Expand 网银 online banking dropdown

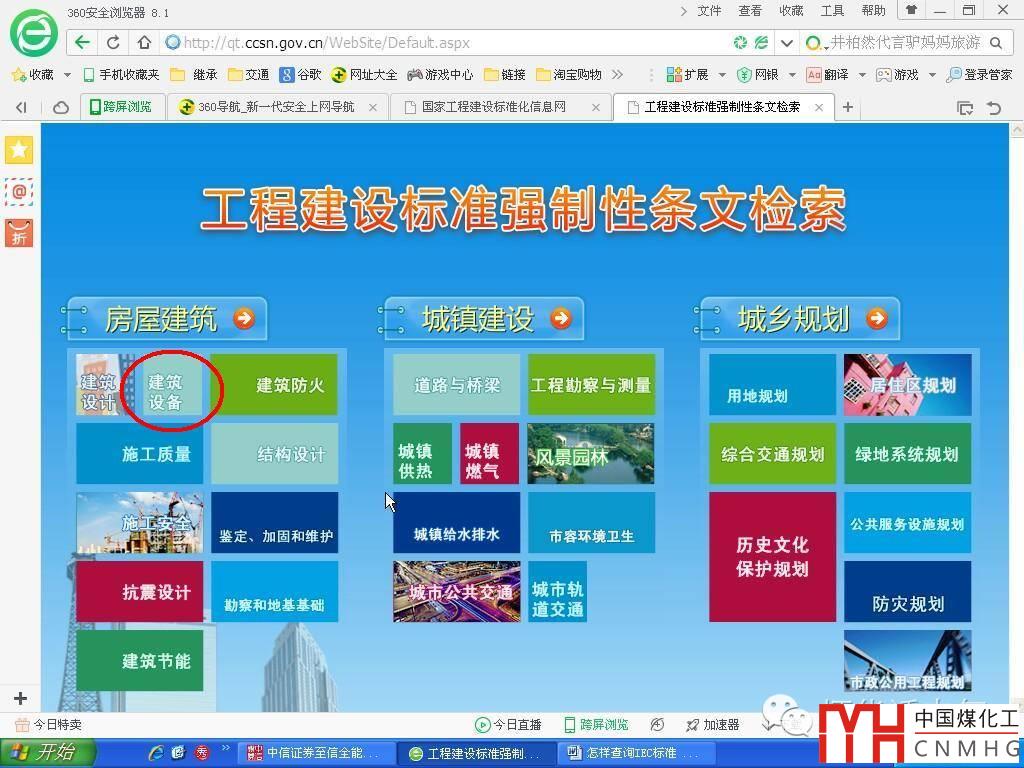[792, 75]
